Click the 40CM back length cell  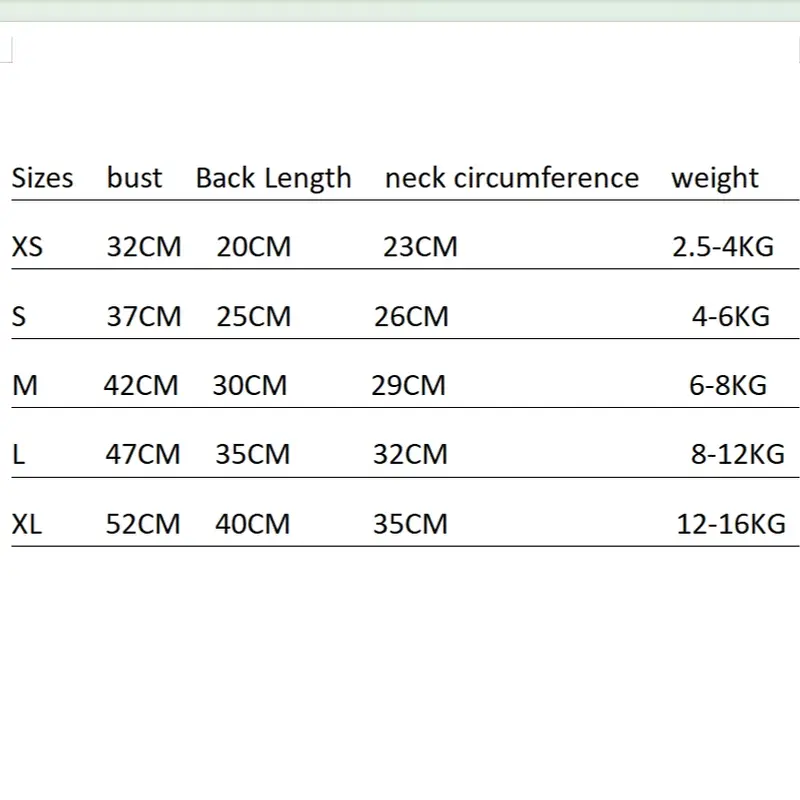(x=252, y=523)
